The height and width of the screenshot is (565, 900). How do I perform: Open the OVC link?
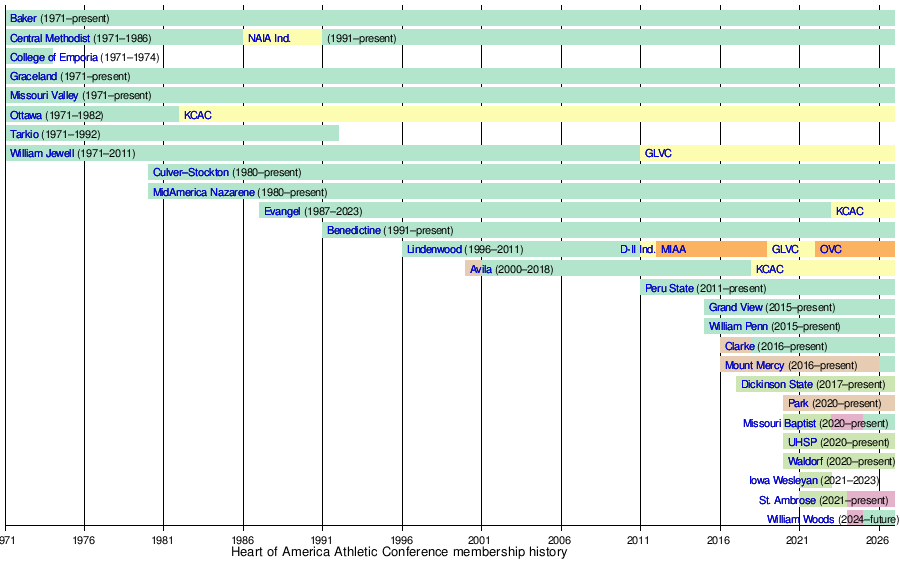(x=831, y=249)
